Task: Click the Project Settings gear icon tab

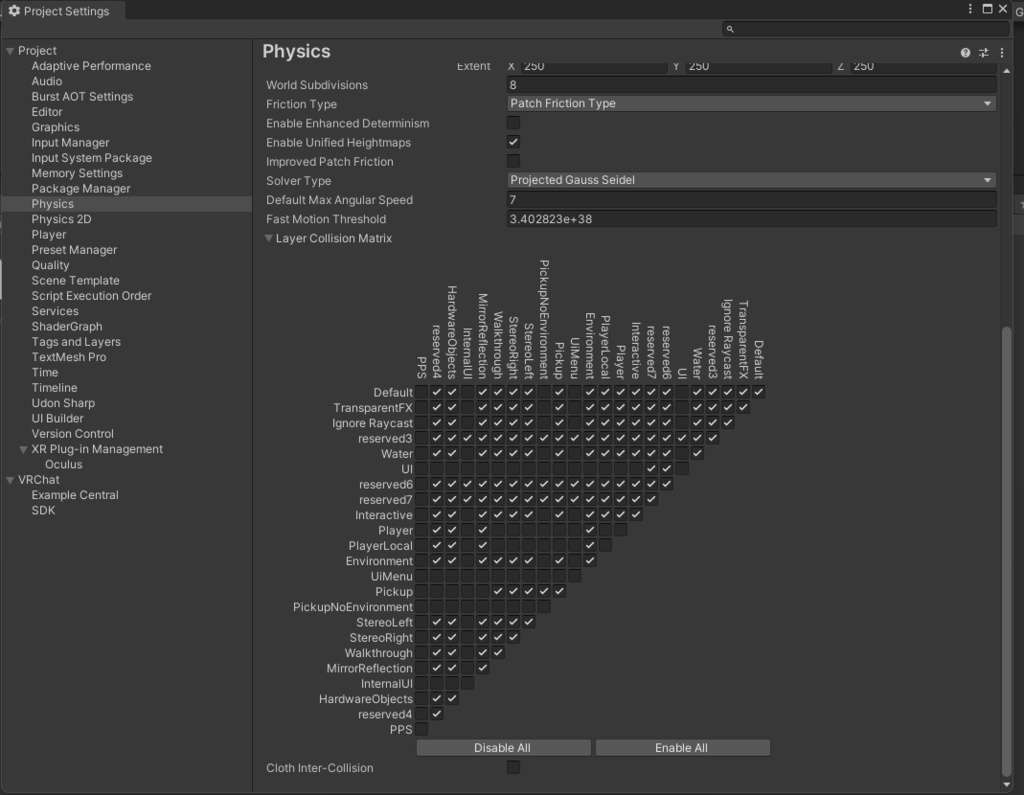Action: [x=14, y=11]
